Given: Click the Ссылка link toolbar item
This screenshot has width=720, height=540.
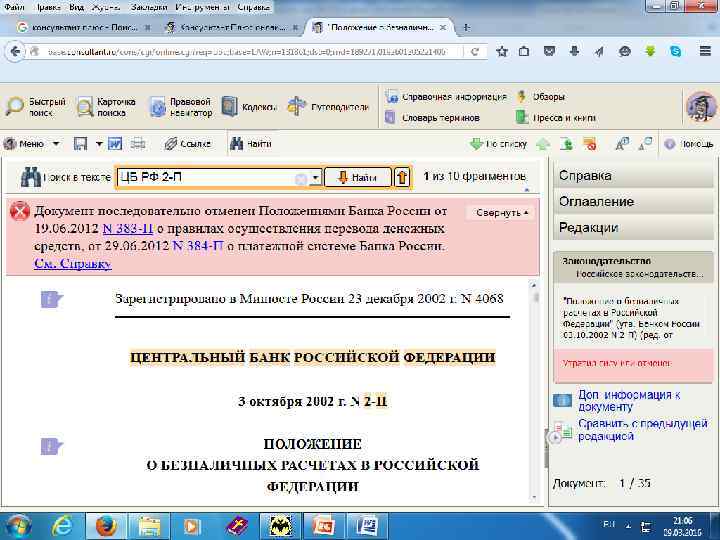Looking at the screenshot, I should [187, 144].
